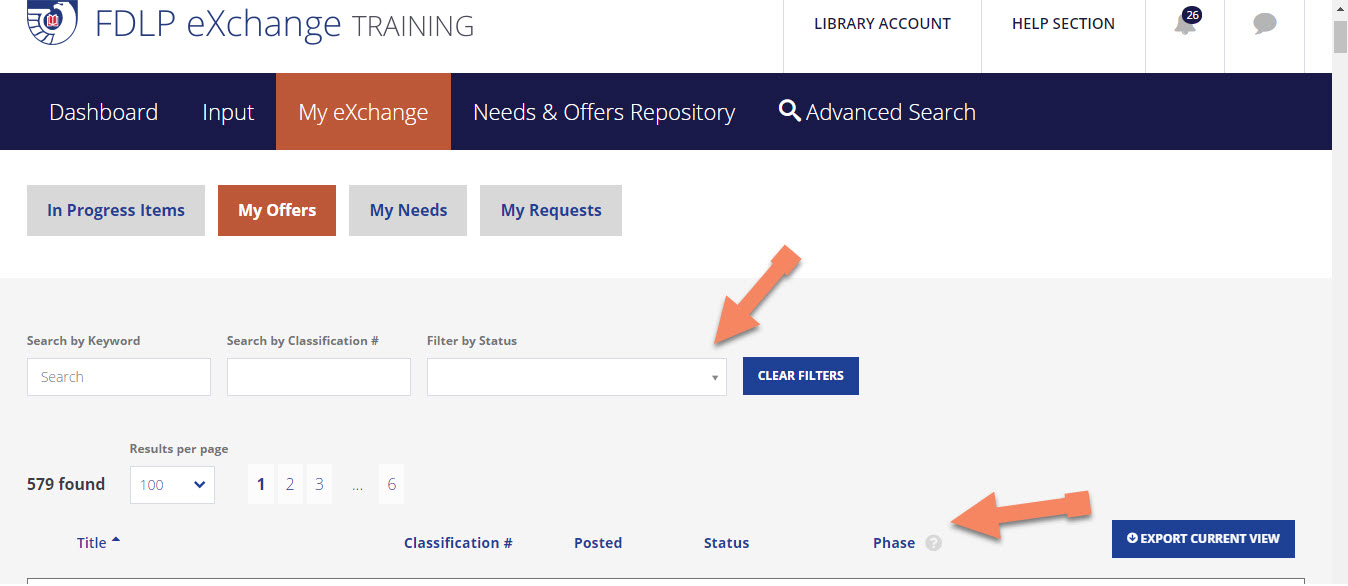This screenshot has width=1348, height=586.
Task: Focus the Search by Classification # field
Action: tap(319, 377)
